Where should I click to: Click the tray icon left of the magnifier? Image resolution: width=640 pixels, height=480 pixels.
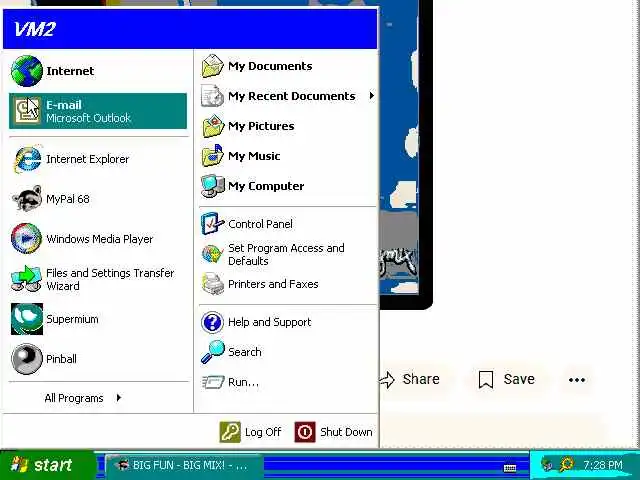pos(547,464)
